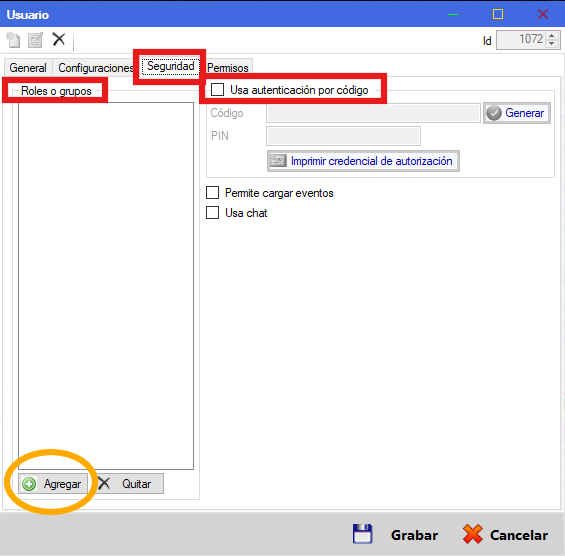The height and width of the screenshot is (556, 565).
Task: Click the new document toolbar icon
Action: (14, 40)
